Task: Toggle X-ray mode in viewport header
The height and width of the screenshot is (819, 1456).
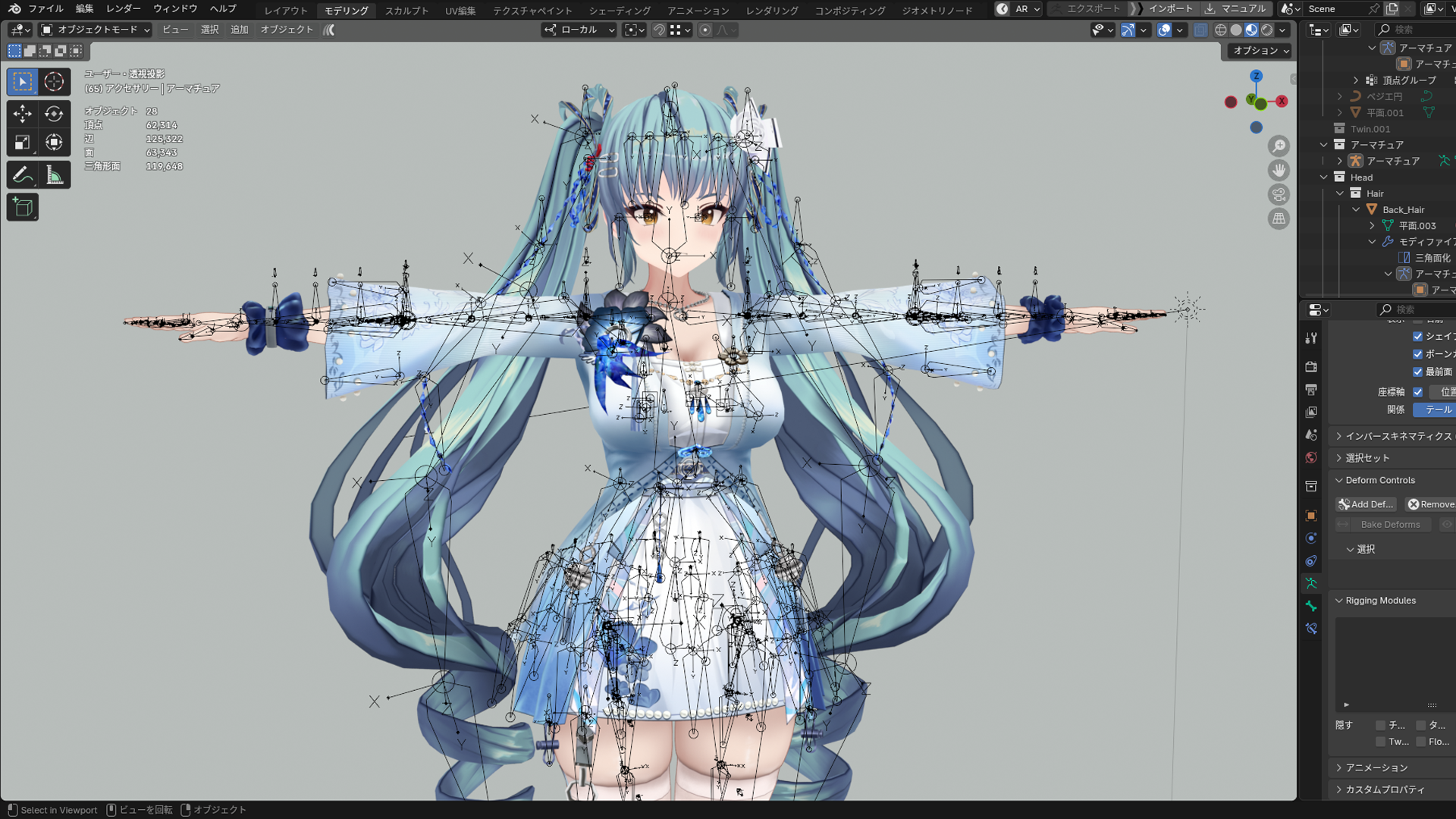Action: click(x=1200, y=30)
